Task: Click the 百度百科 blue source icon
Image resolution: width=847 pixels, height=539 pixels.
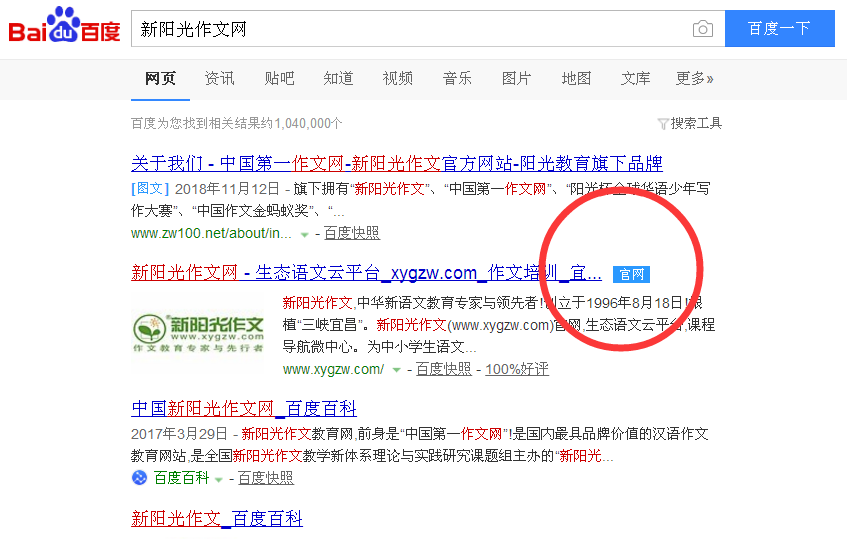Action: point(139,477)
